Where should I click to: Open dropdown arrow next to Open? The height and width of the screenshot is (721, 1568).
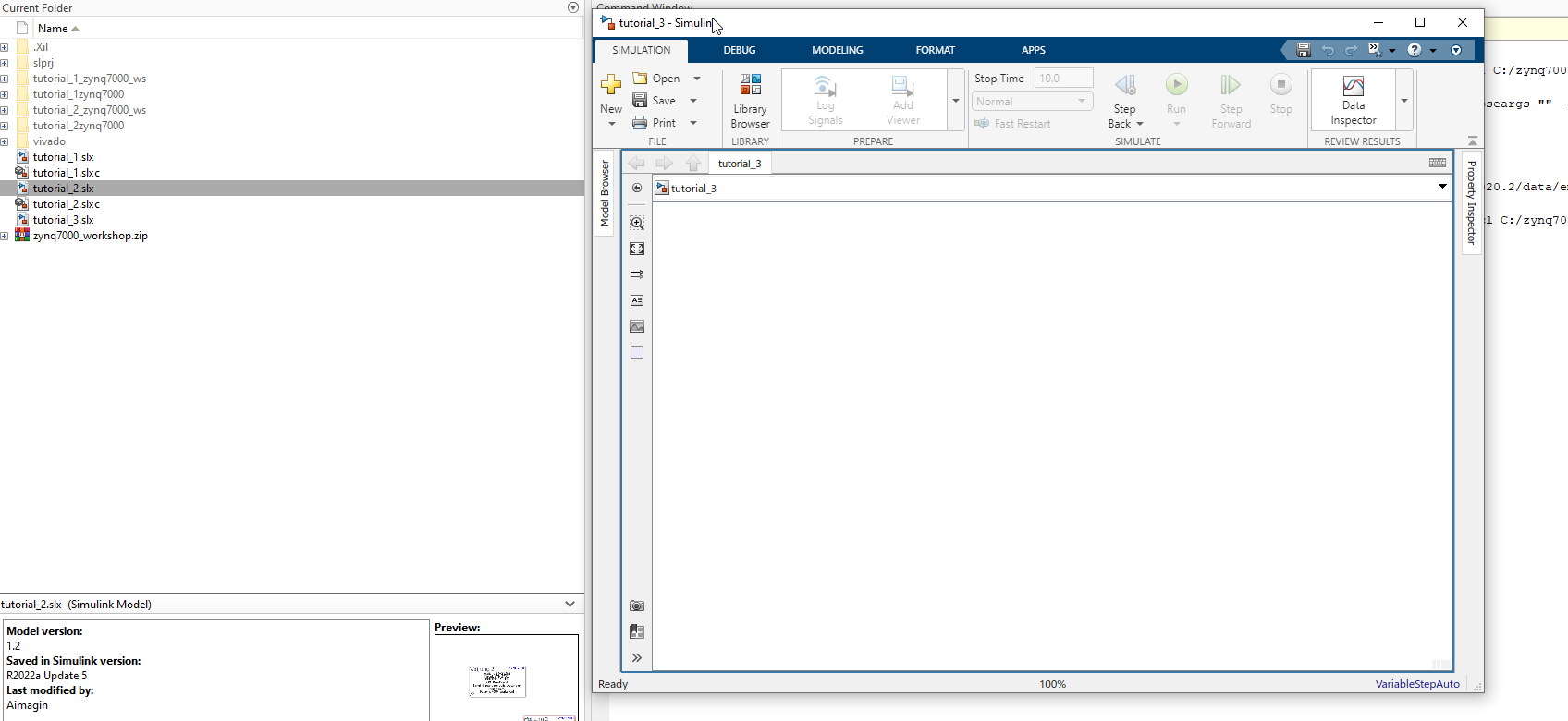tap(697, 79)
